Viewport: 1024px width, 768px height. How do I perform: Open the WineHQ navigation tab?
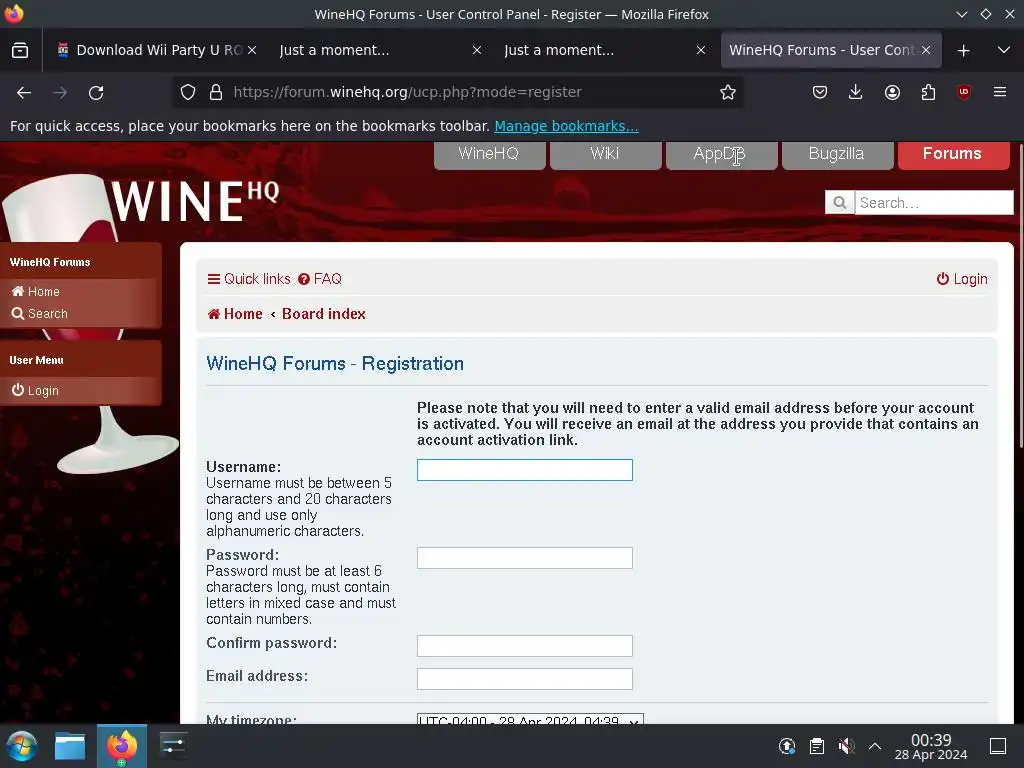(x=489, y=155)
